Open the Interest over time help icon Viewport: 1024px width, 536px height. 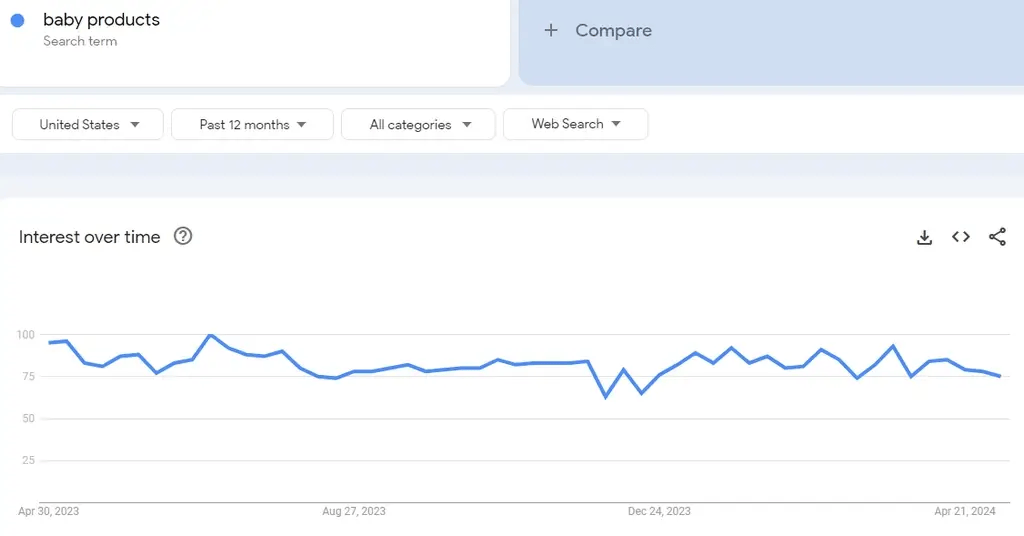(183, 236)
